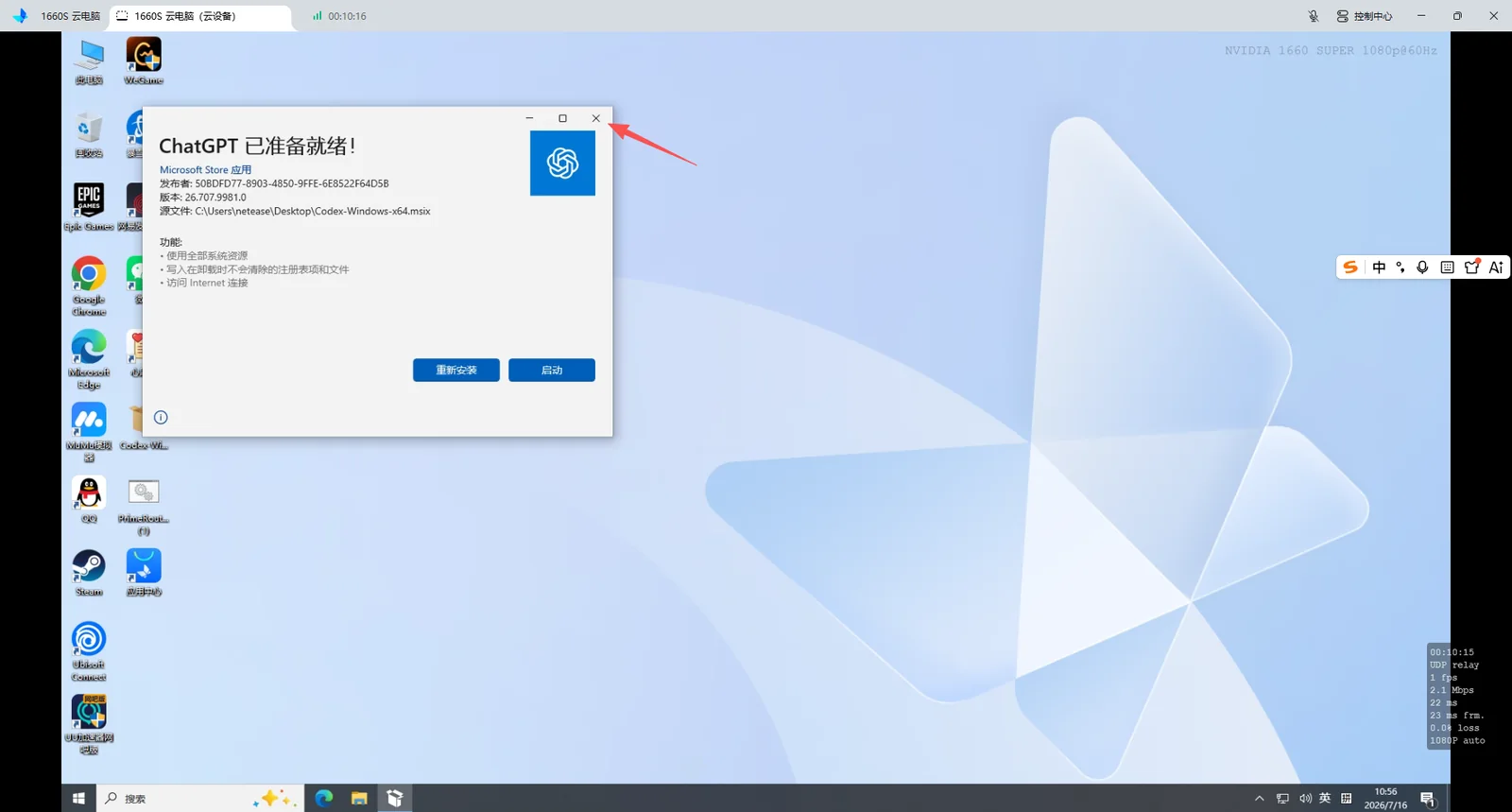The image size is (1512, 812).
Task: Open the Windows Start menu
Action: pyautogui.click(x=78, y=799)
